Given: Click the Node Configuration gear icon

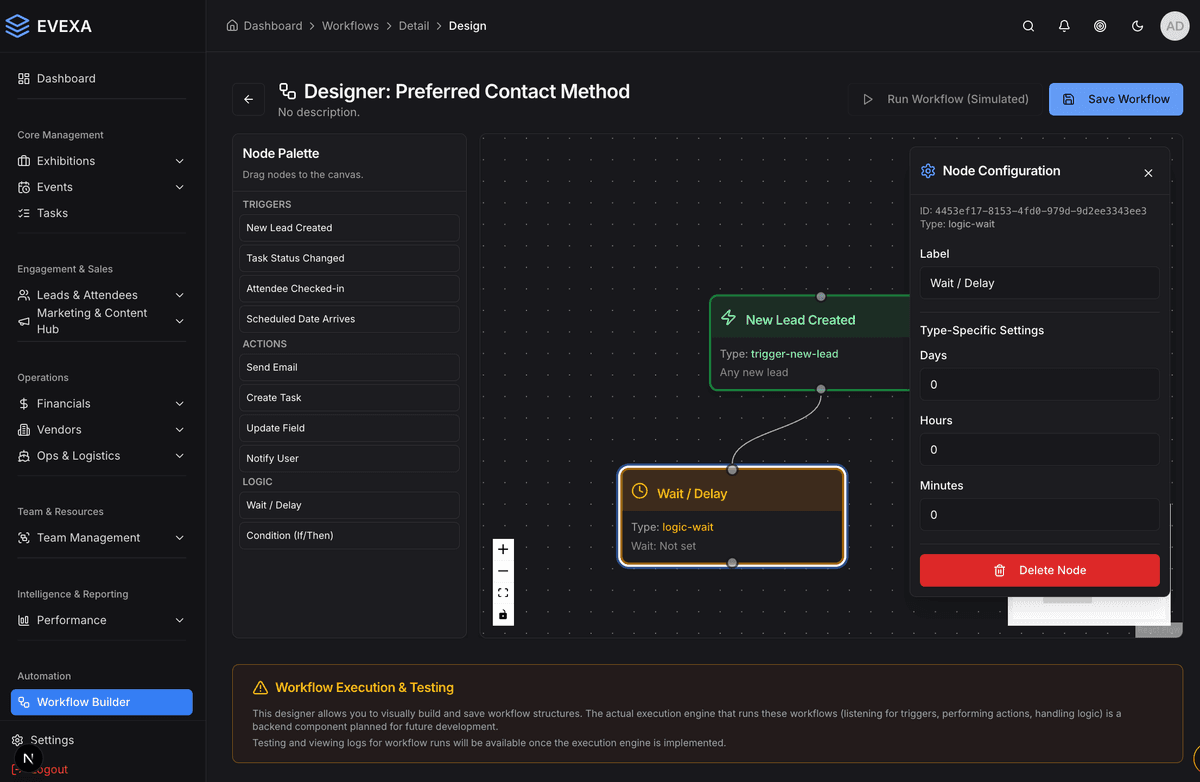Looking at the screenshot, I should [x=927, y=171].
